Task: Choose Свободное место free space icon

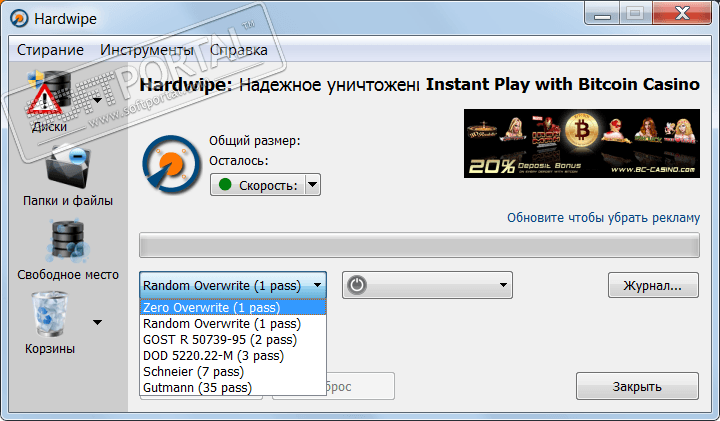Action: tap(68, 241)
